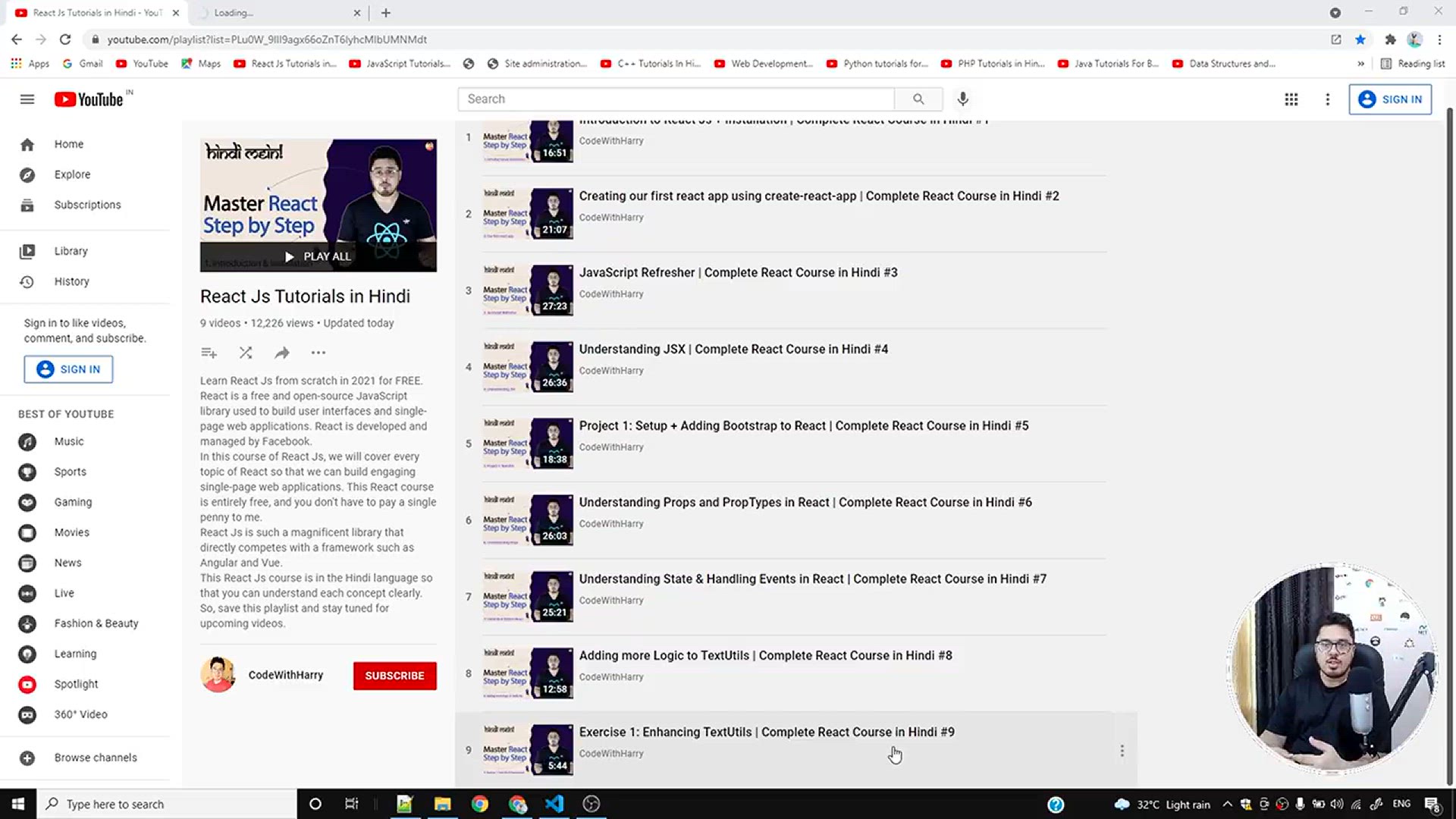Expand hidden bookmarks chevron
Viewport: 1456px width, 819px height.
tap(1360, 64)
